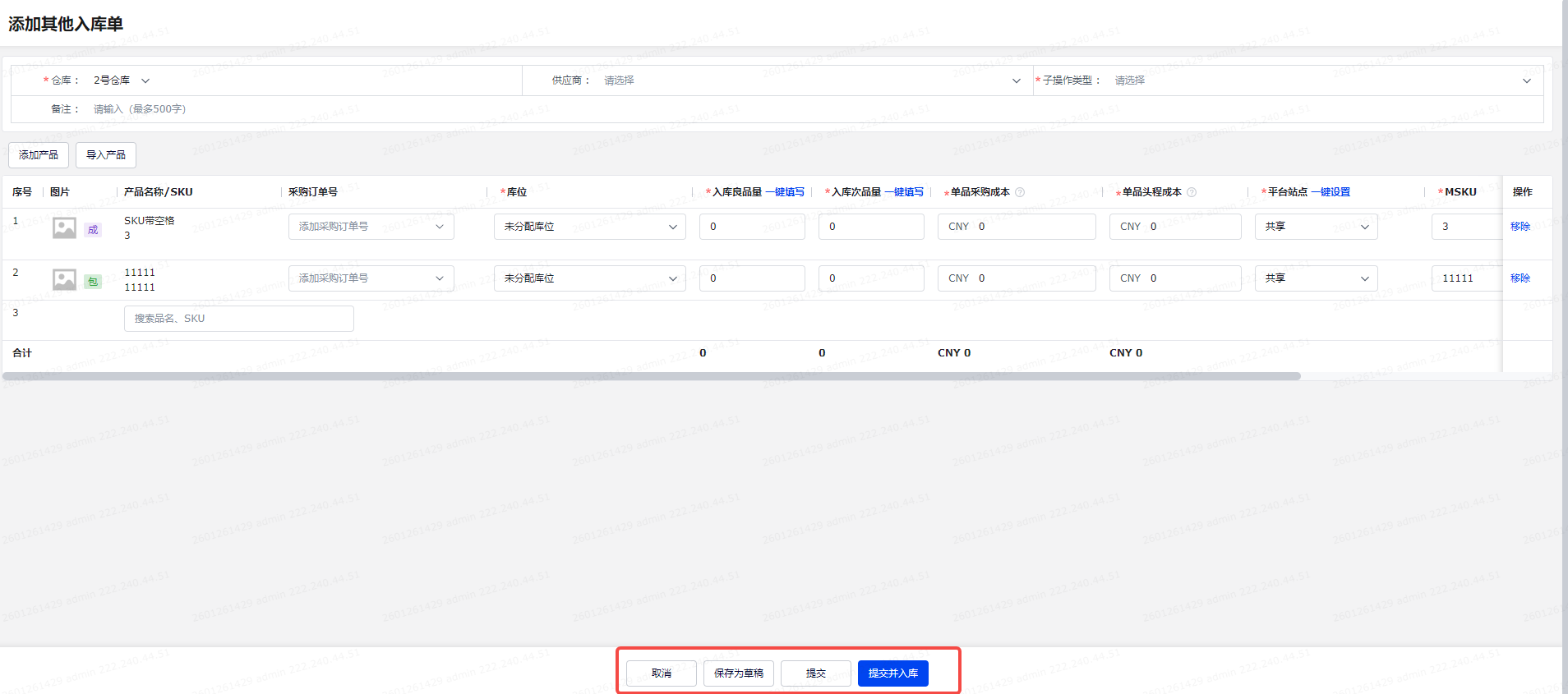1568x694 pixels.
Task: Click the purple 成 badge in row 1
Action: [93, 230]
